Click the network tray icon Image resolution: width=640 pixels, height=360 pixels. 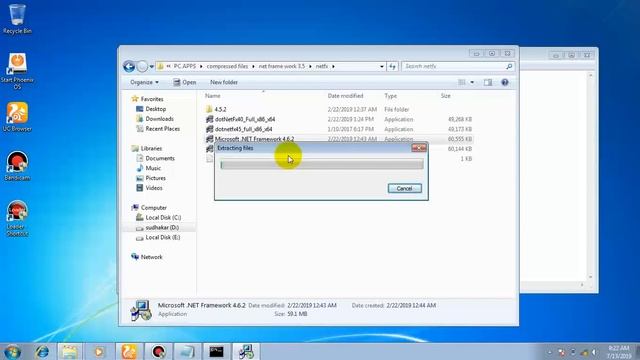coord(584,352)
